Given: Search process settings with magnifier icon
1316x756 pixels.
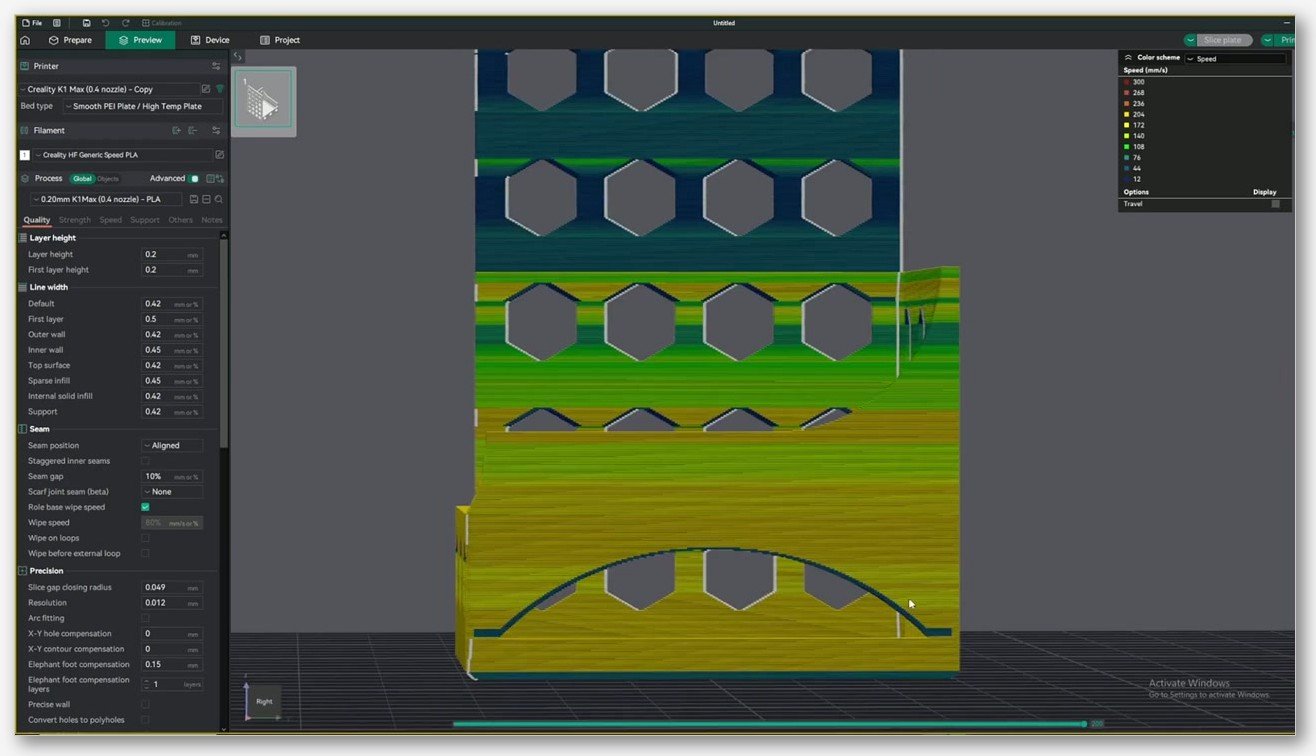Looking at the screenshot, I should [218, 199].
